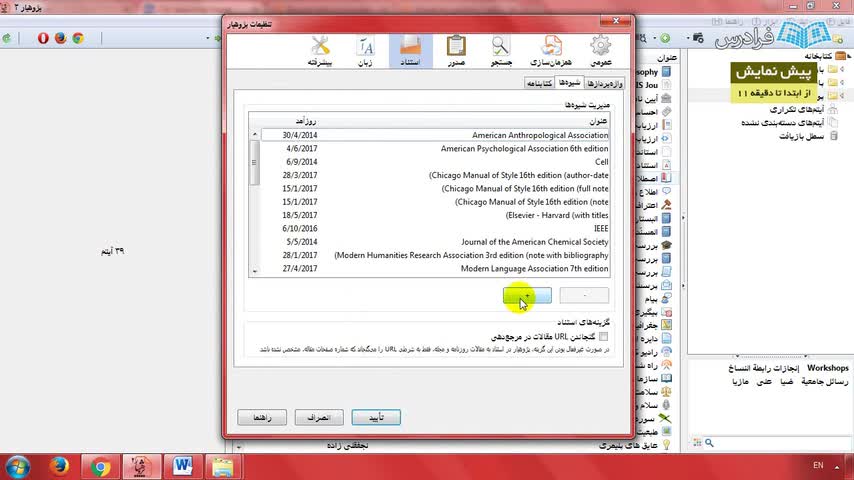854x480 pixels.
Task: Open the سطل بازیافت trash
Action: click(x=801, y=136)
